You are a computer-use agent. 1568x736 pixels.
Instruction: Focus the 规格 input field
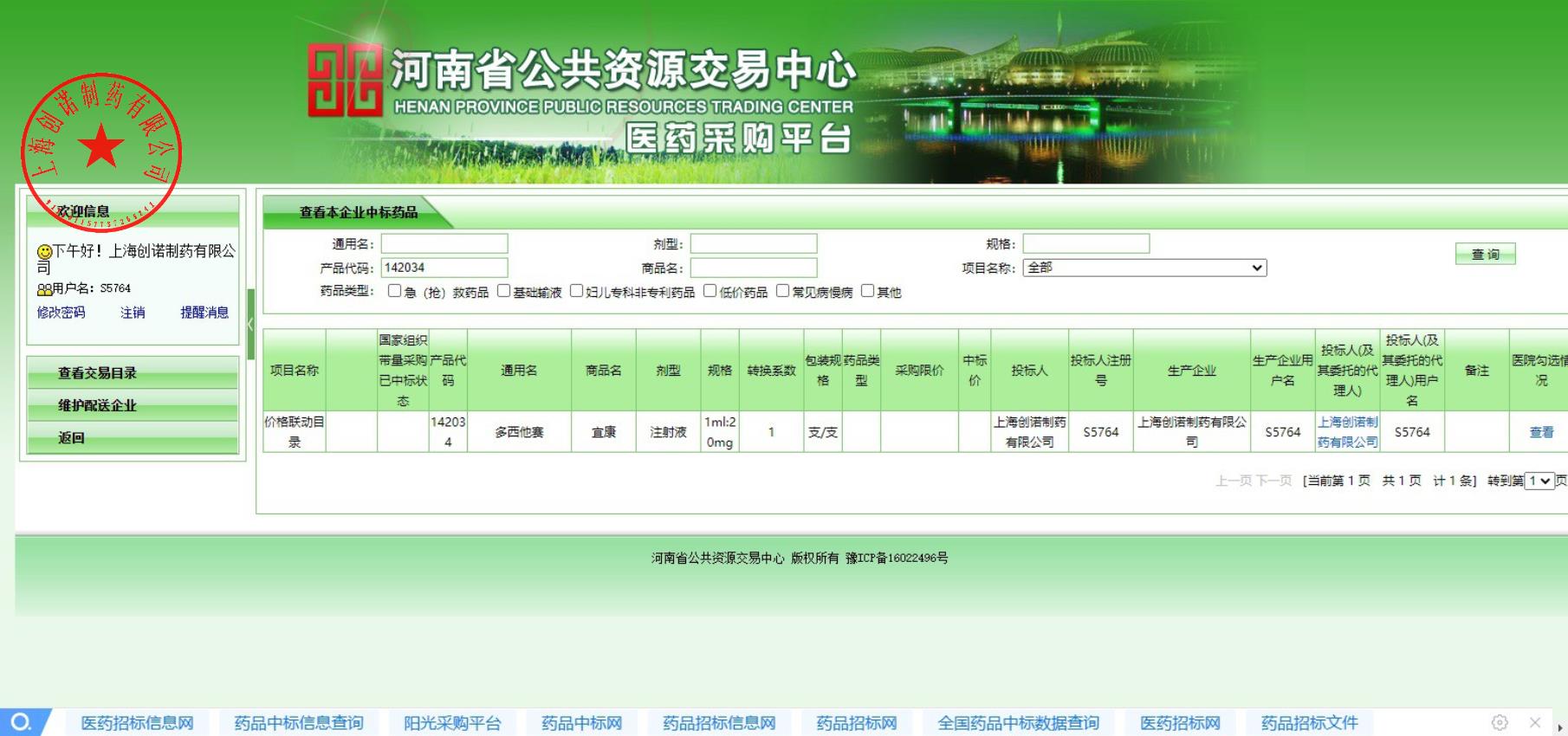tap(1086, 243)
